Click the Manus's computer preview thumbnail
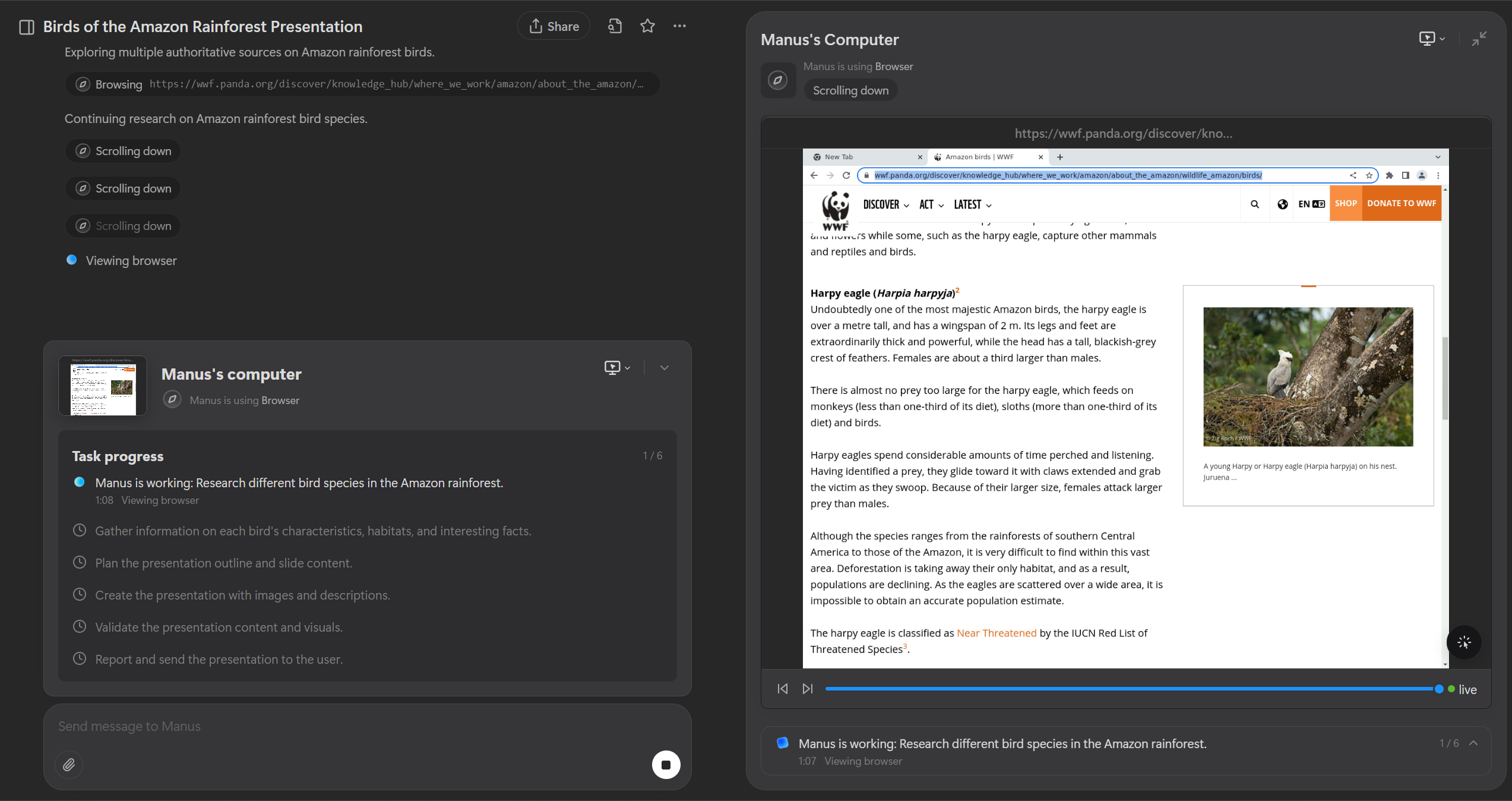Screen dimensions: 1512x801 click(x=103, y=386)
